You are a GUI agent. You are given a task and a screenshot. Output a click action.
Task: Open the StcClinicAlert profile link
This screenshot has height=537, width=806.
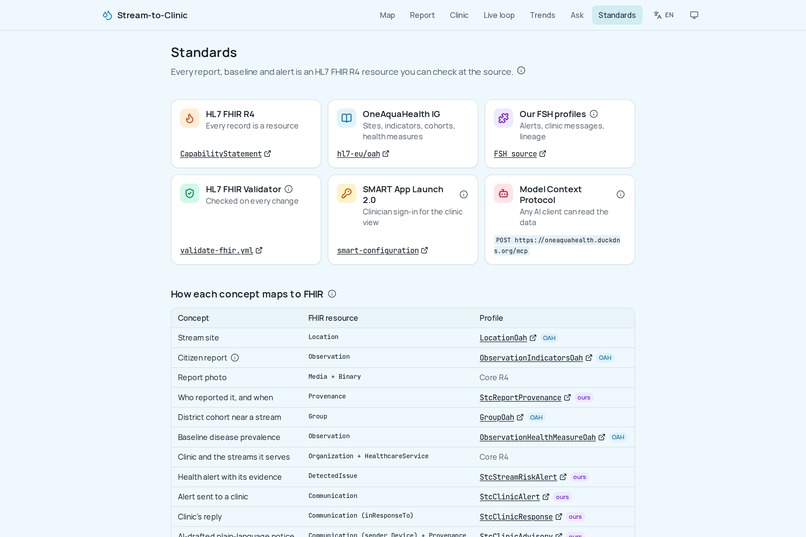point(509,497)
